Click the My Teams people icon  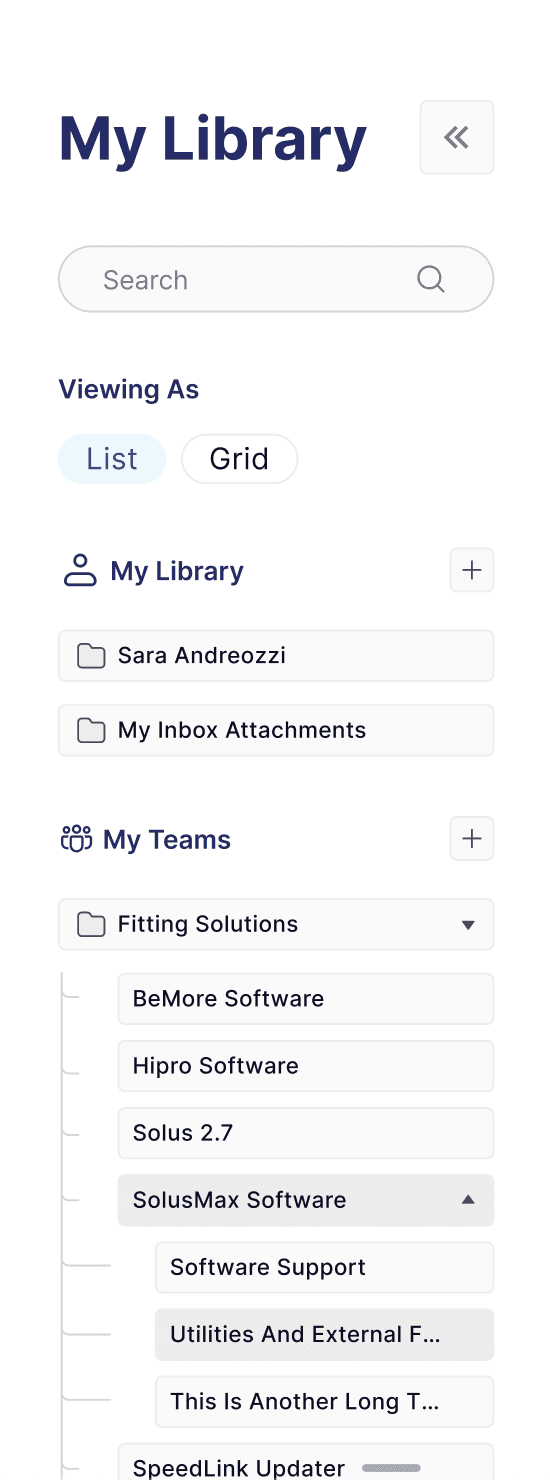point(77,839)
